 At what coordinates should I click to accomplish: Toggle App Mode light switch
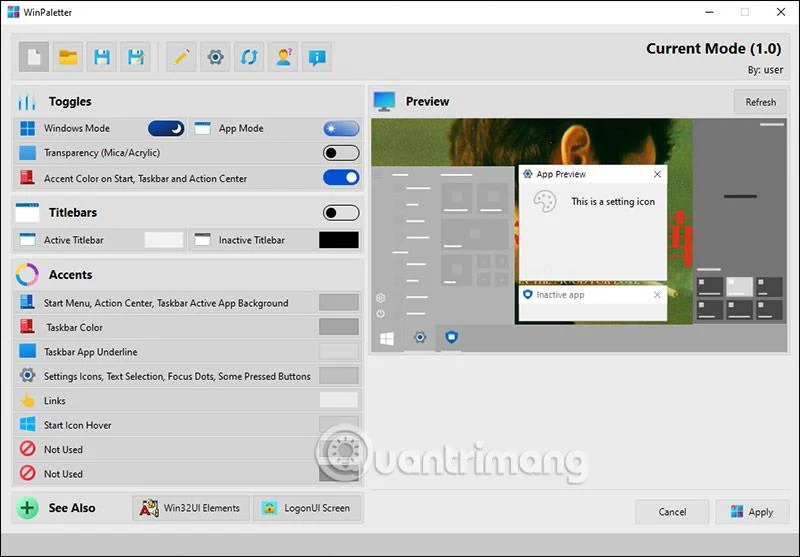(x=341, y=129)
